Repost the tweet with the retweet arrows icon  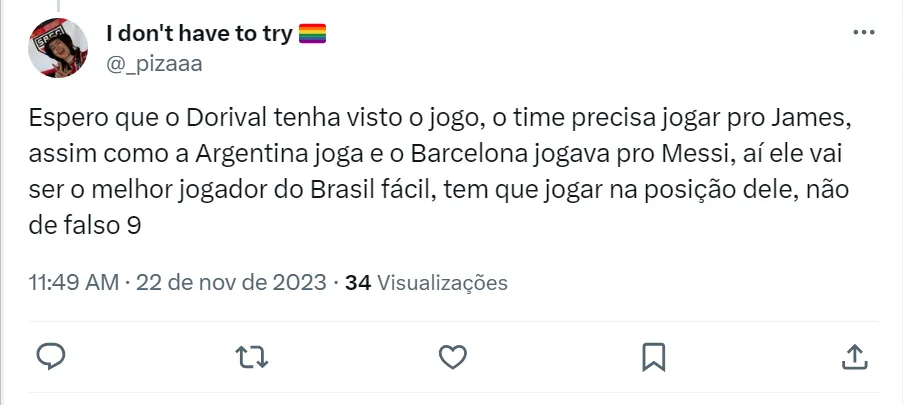(x=252, y=356)
